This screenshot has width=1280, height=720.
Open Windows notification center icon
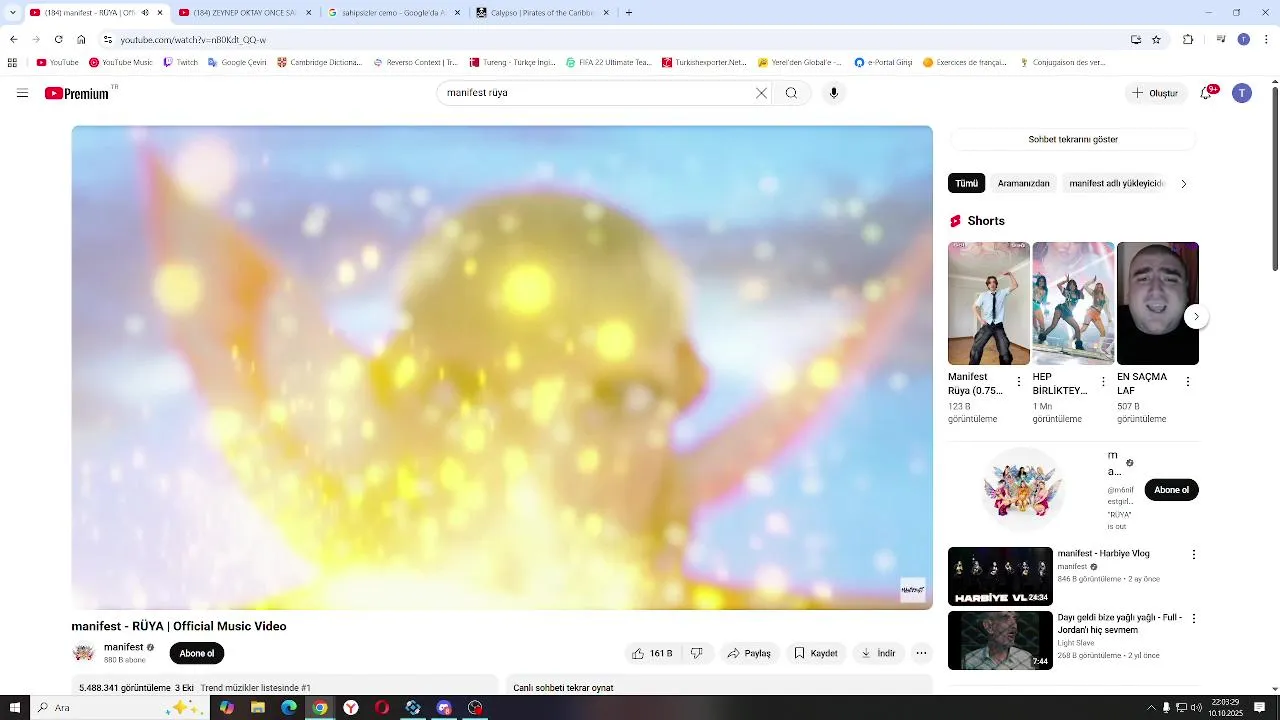pyautogui.click(x=1260, y=707)
